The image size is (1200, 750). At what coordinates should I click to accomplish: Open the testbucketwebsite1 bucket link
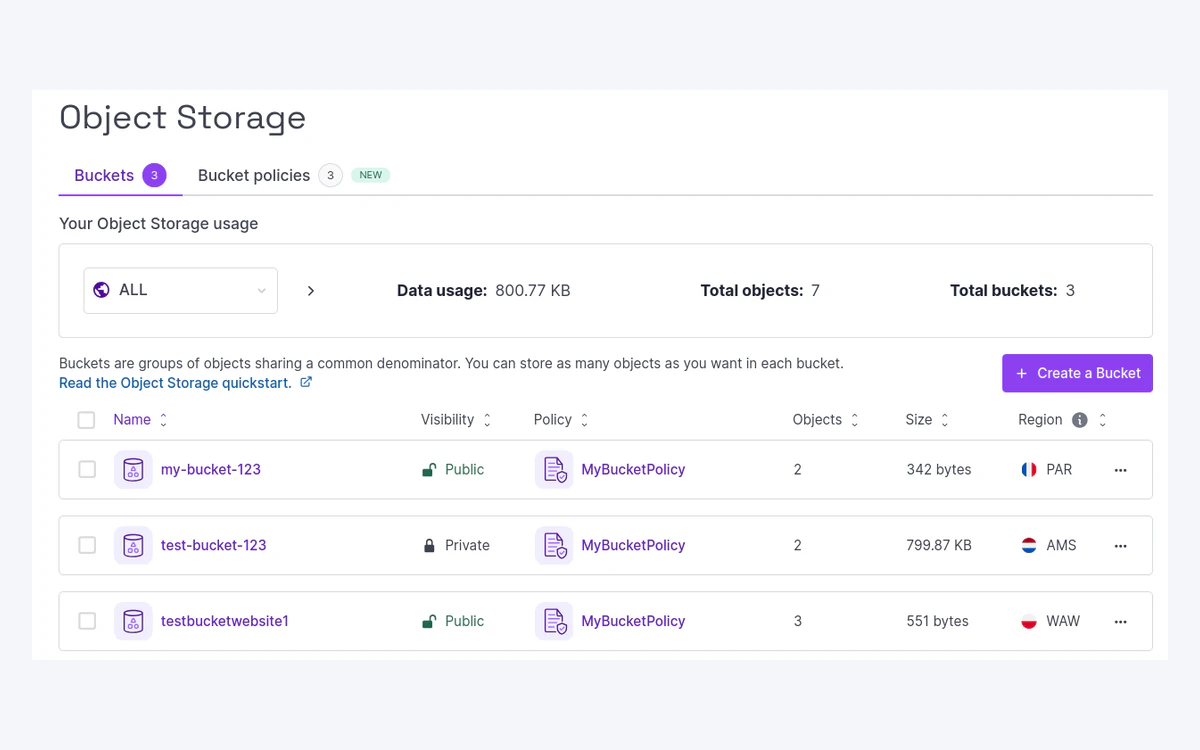(x=225, y=622)
